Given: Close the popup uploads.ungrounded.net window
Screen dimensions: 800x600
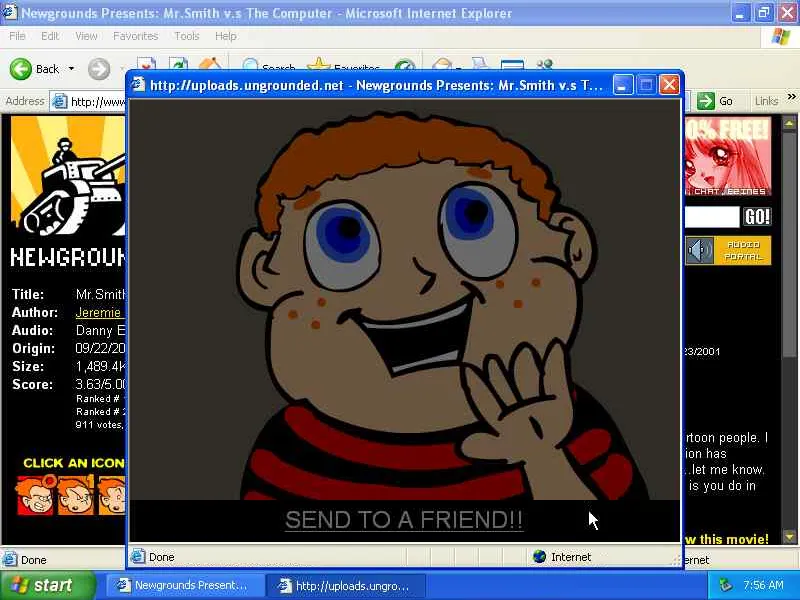Looking at the screenshot, I should 669,85.
